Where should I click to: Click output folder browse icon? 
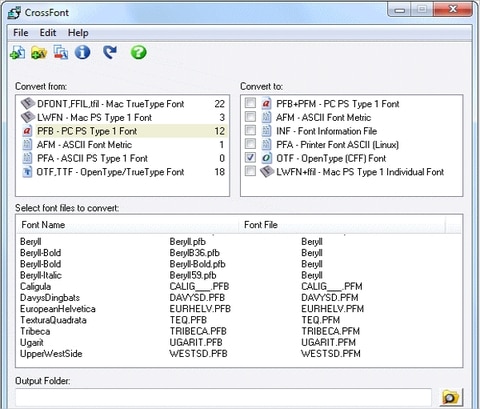coord(451,397)
